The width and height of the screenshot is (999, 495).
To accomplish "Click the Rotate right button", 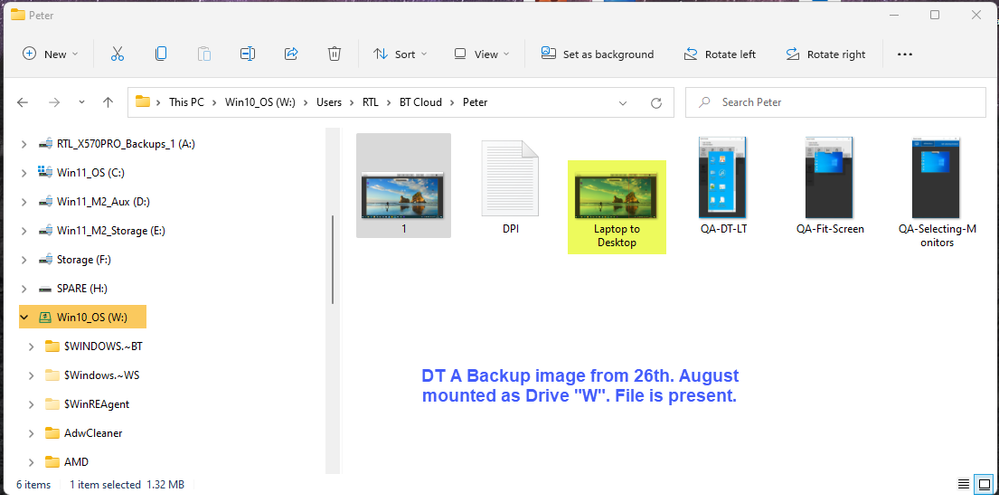I will coord(825,54).
